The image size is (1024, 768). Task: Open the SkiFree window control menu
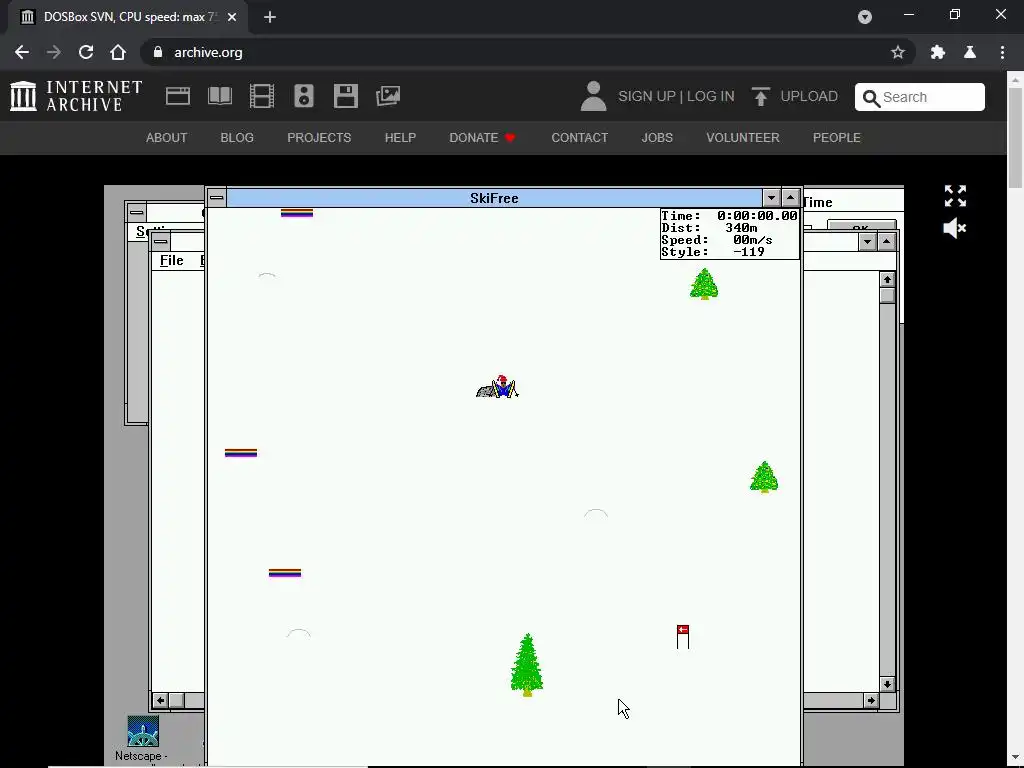(x=217, y=198)
